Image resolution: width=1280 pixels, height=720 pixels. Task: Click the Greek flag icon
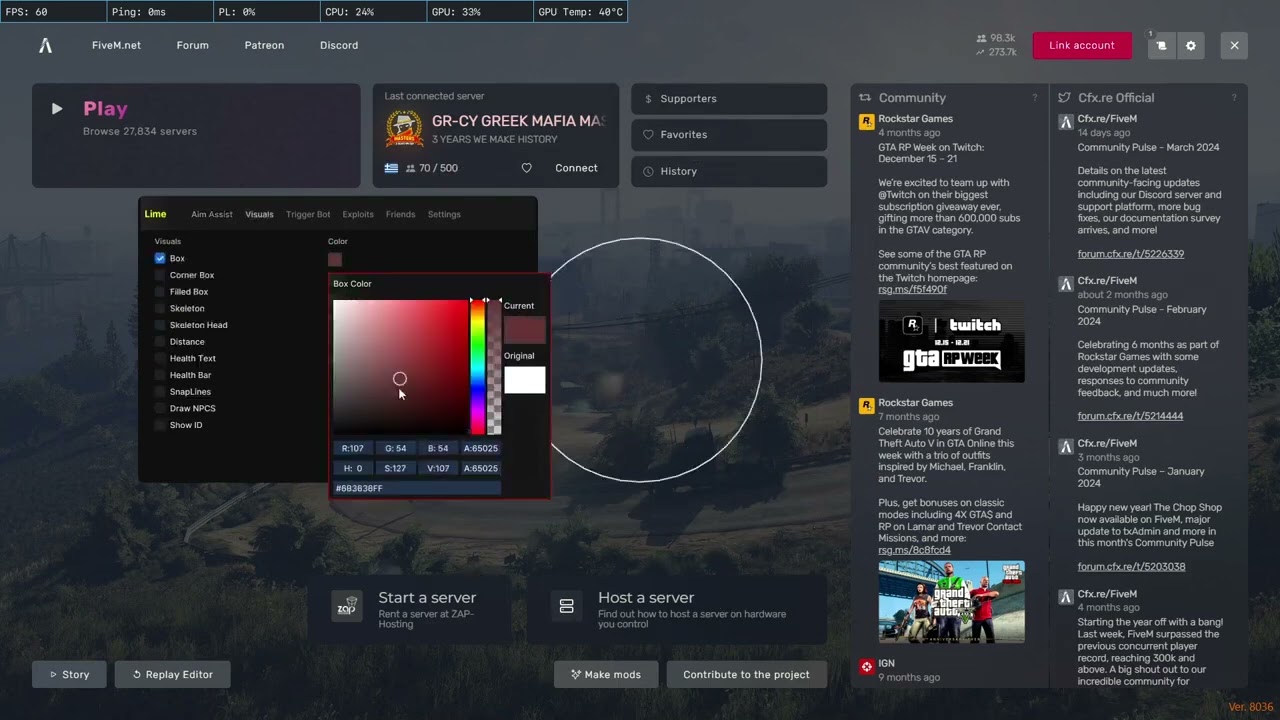pos(391,168)
